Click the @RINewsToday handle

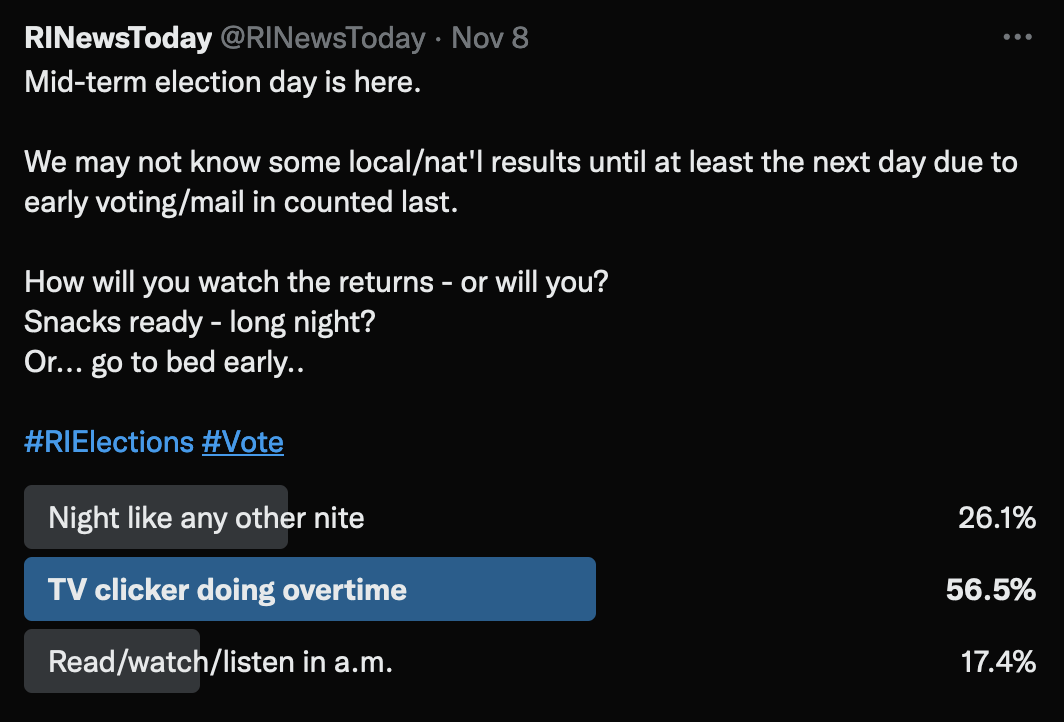(x=323, y=38)
